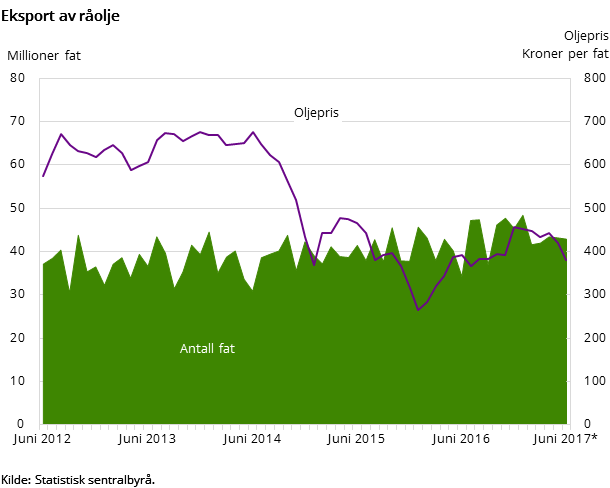The height and width of the screenshot is (488, 610).
Task: Click the leftmost tick on the x-axis
Action: pos(40,427)
